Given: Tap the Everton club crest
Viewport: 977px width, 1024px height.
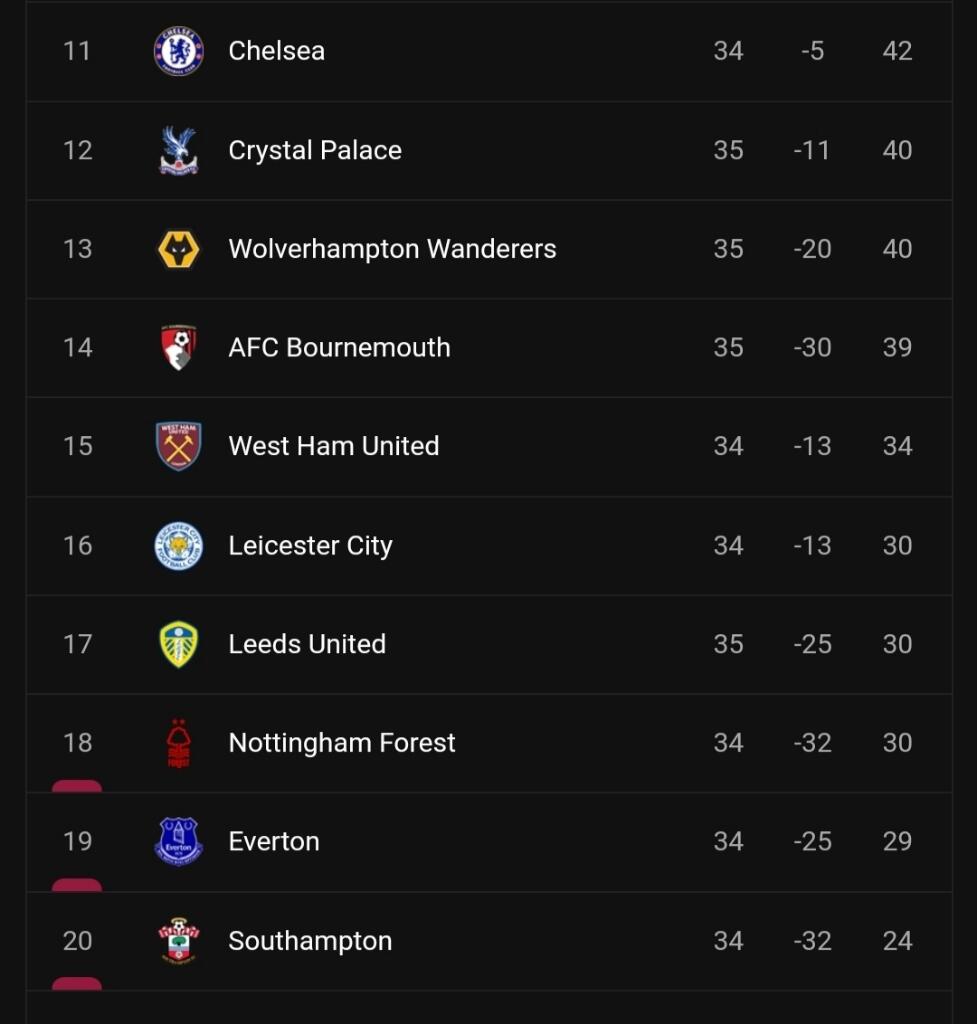Looking at the screenshot, I should (179, 842).
